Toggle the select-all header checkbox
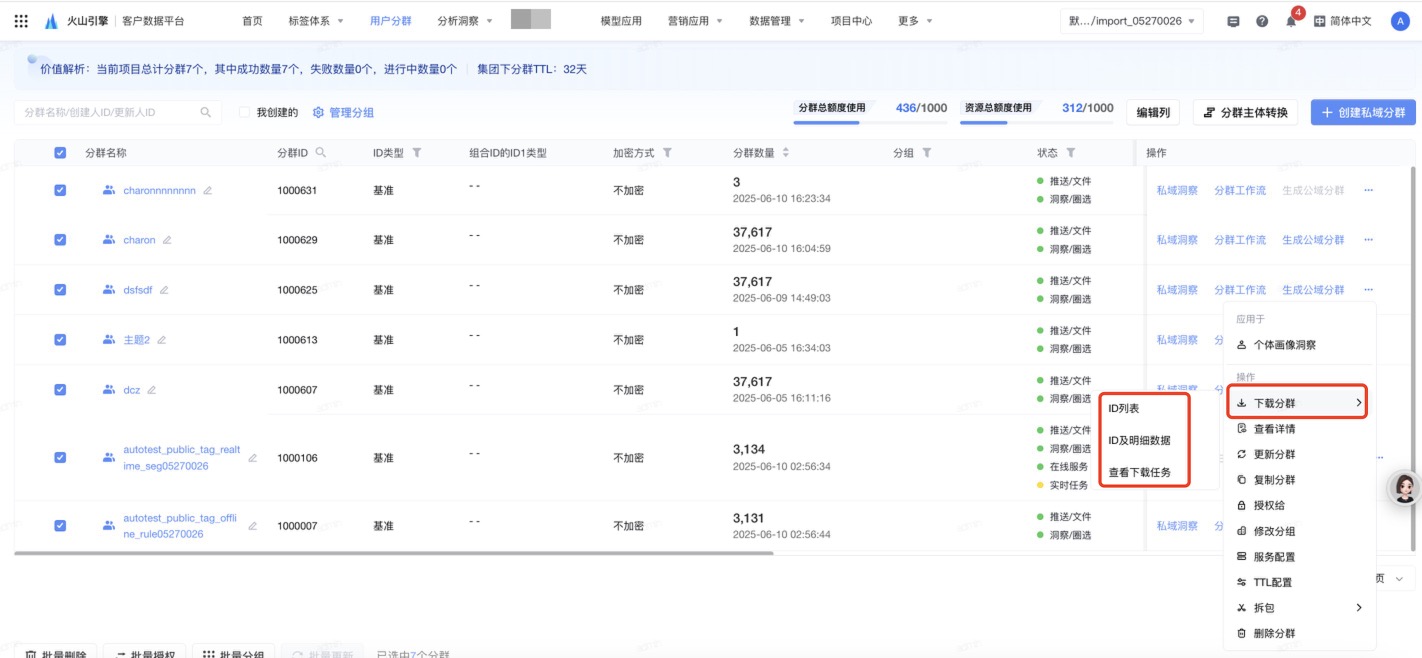This screenshot has width=1422, height=658. 60,153
